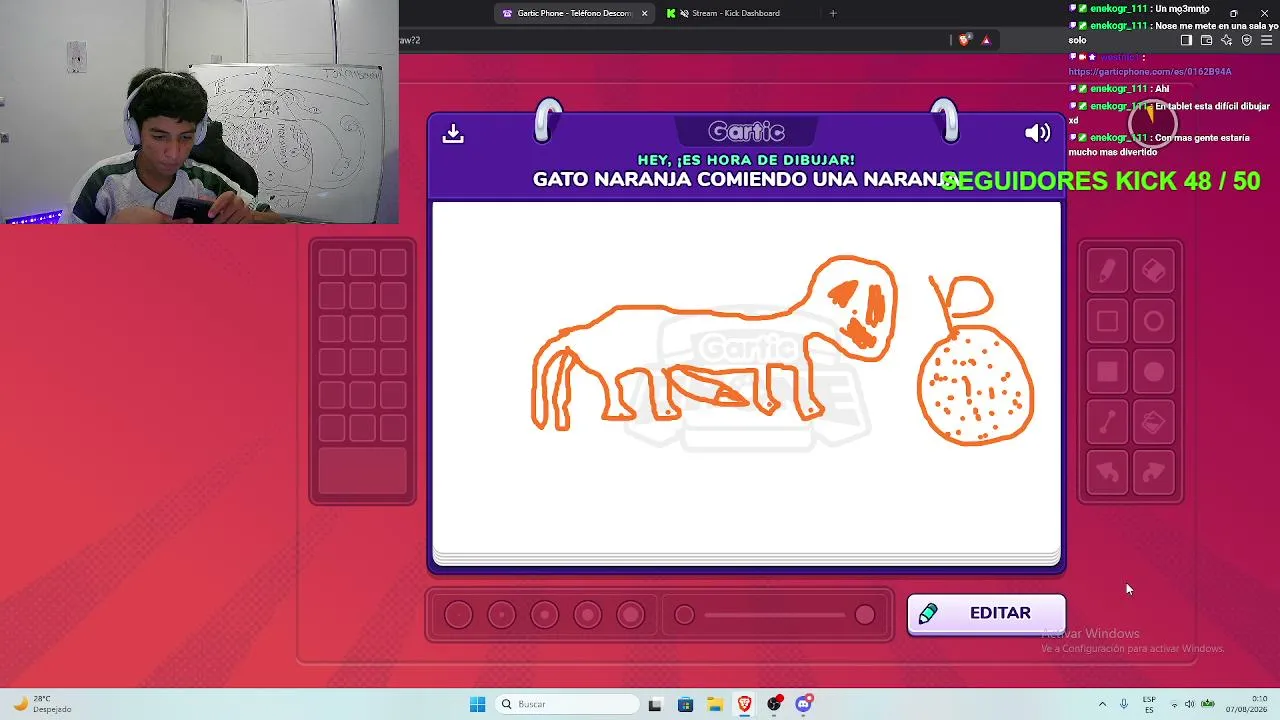Click the taskbar Buscar search box

(568, 704)
